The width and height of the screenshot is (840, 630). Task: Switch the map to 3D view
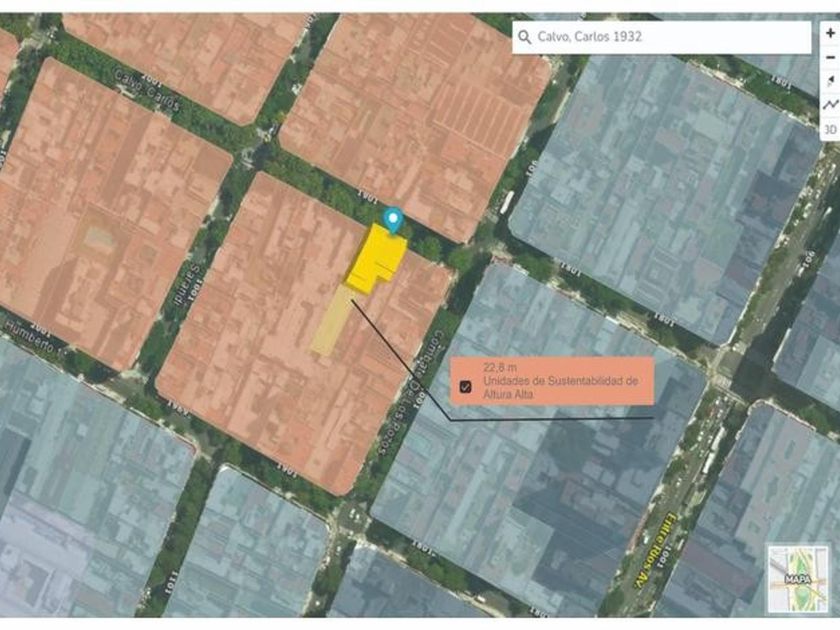830,129
